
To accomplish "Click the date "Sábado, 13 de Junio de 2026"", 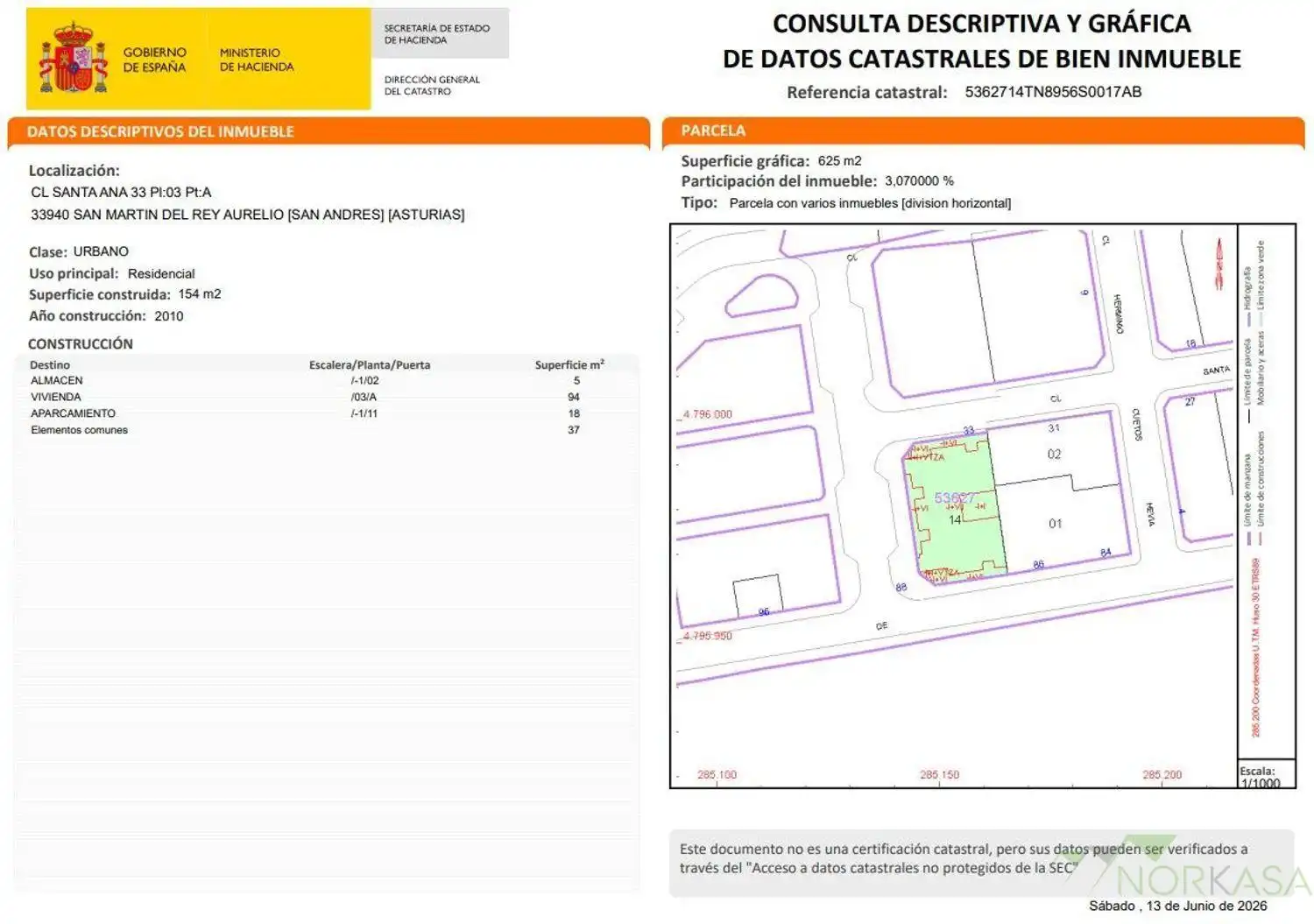I will coord(1177,906).
